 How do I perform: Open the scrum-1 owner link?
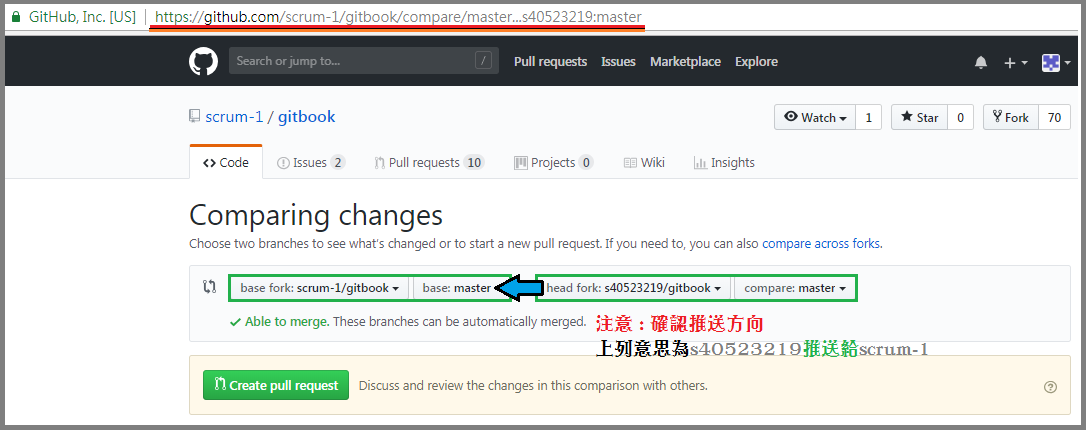point(234,117)
